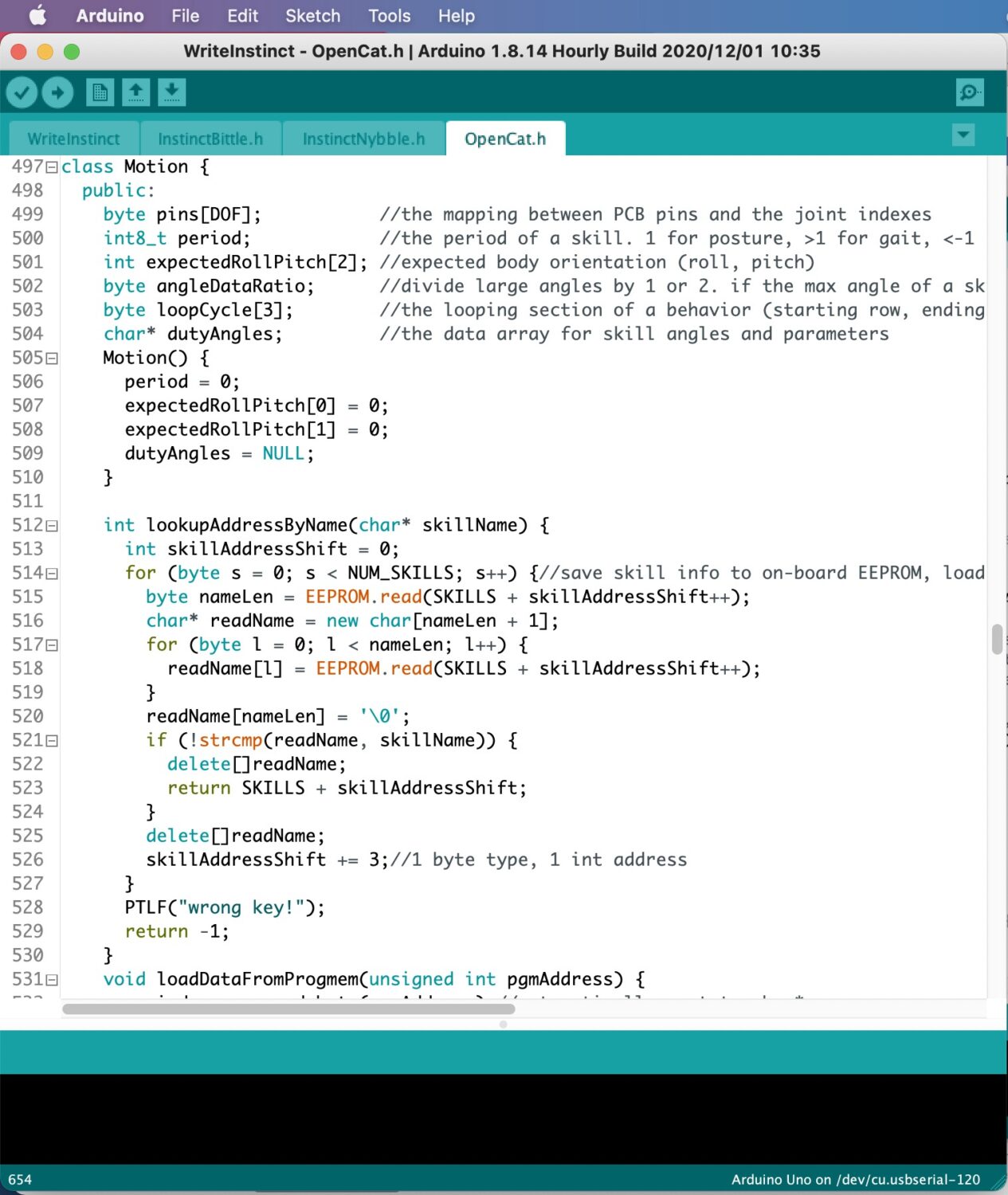Collapse the Motion() constructor fold at line 505
Image resolution: width=1008 pixels, height=1195 pixels.
click(x=52, y=358)
